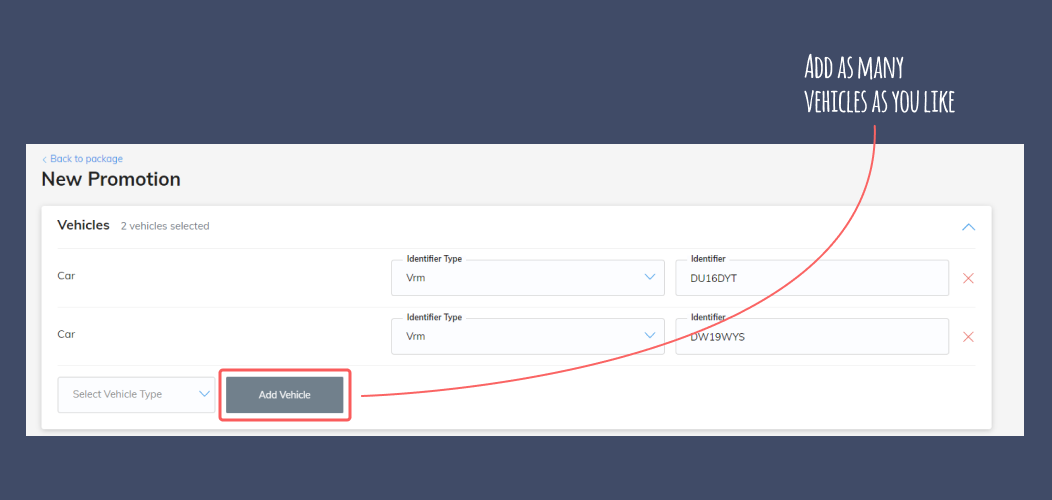Edit the DU16DYT identifier field
1052x500 pixels.
(812, 278)
